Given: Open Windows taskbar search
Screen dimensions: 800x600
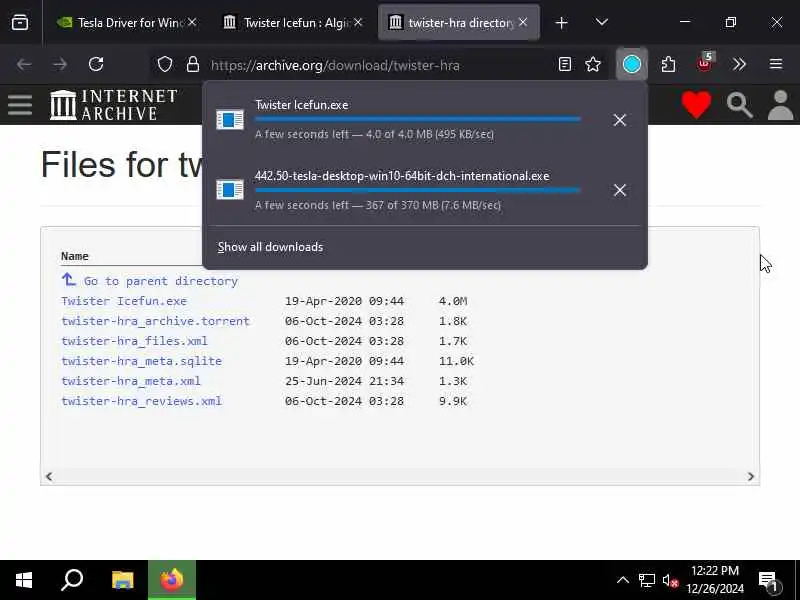Looking at the screenshot, I should tap(72, 580).
